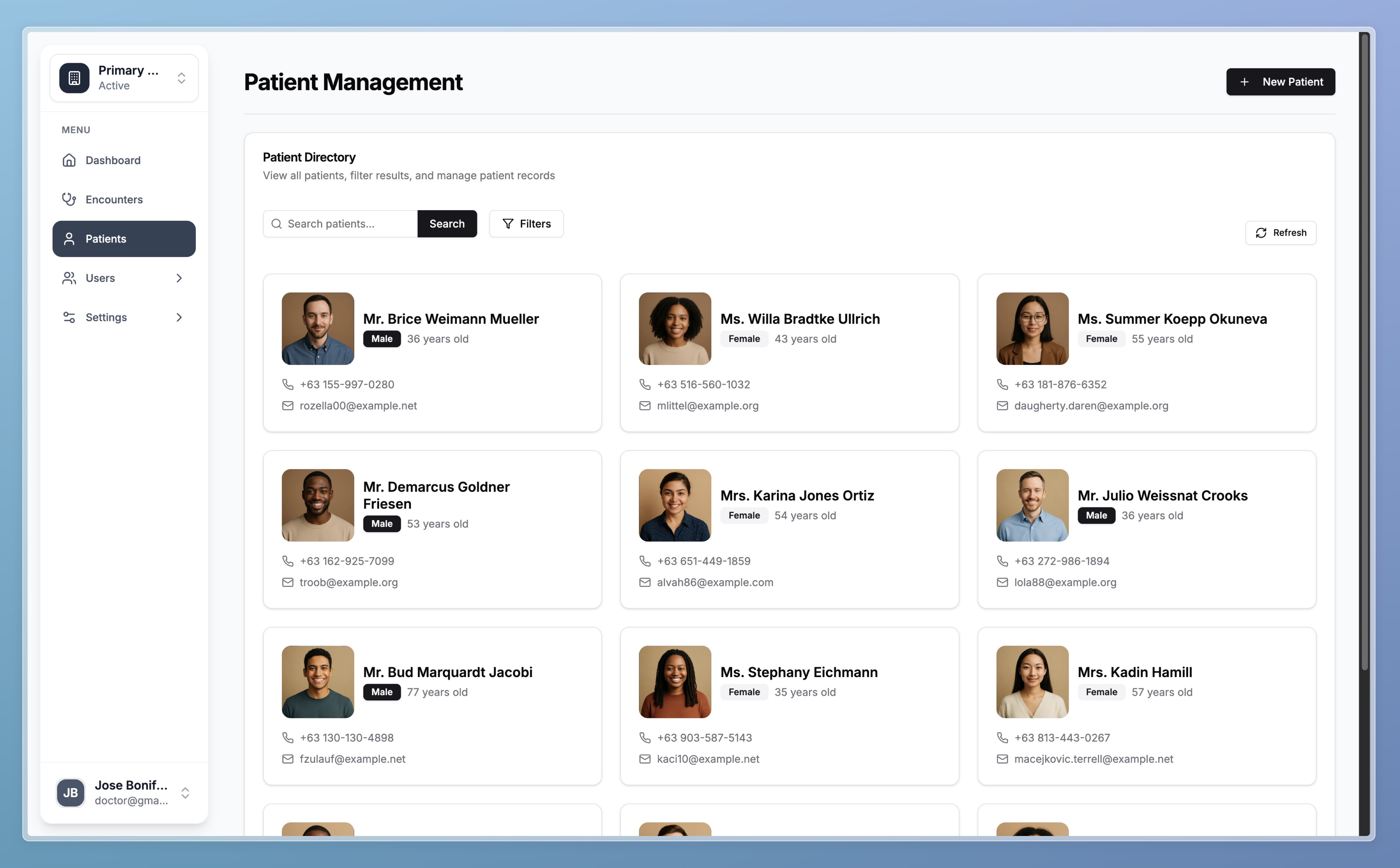This screenshot has height=868, width=1400.
Task: Open the Jose Bonif account dropdown
Action: pos(185,793)
